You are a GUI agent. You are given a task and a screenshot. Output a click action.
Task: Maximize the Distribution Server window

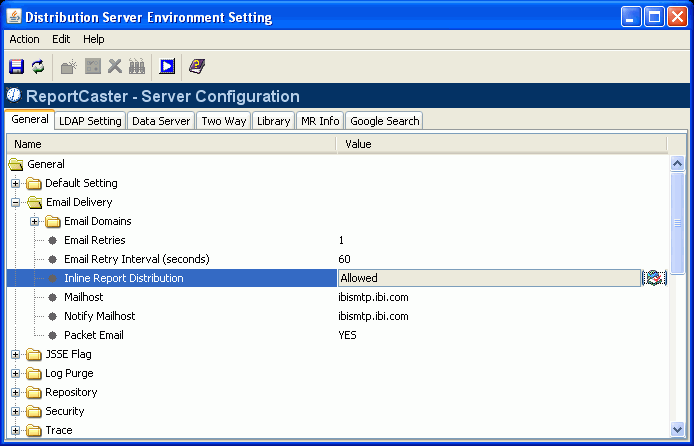(654, 17)
